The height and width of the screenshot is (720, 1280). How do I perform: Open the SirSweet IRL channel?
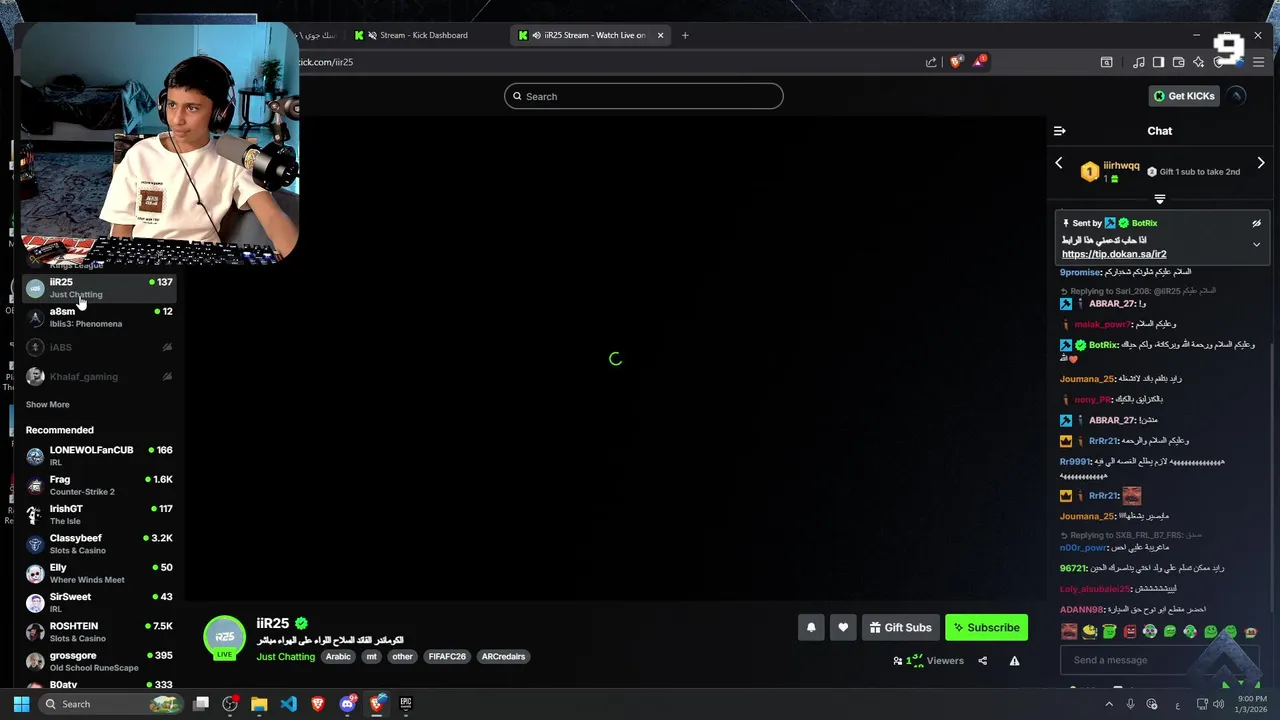click(x=100, y=602)
